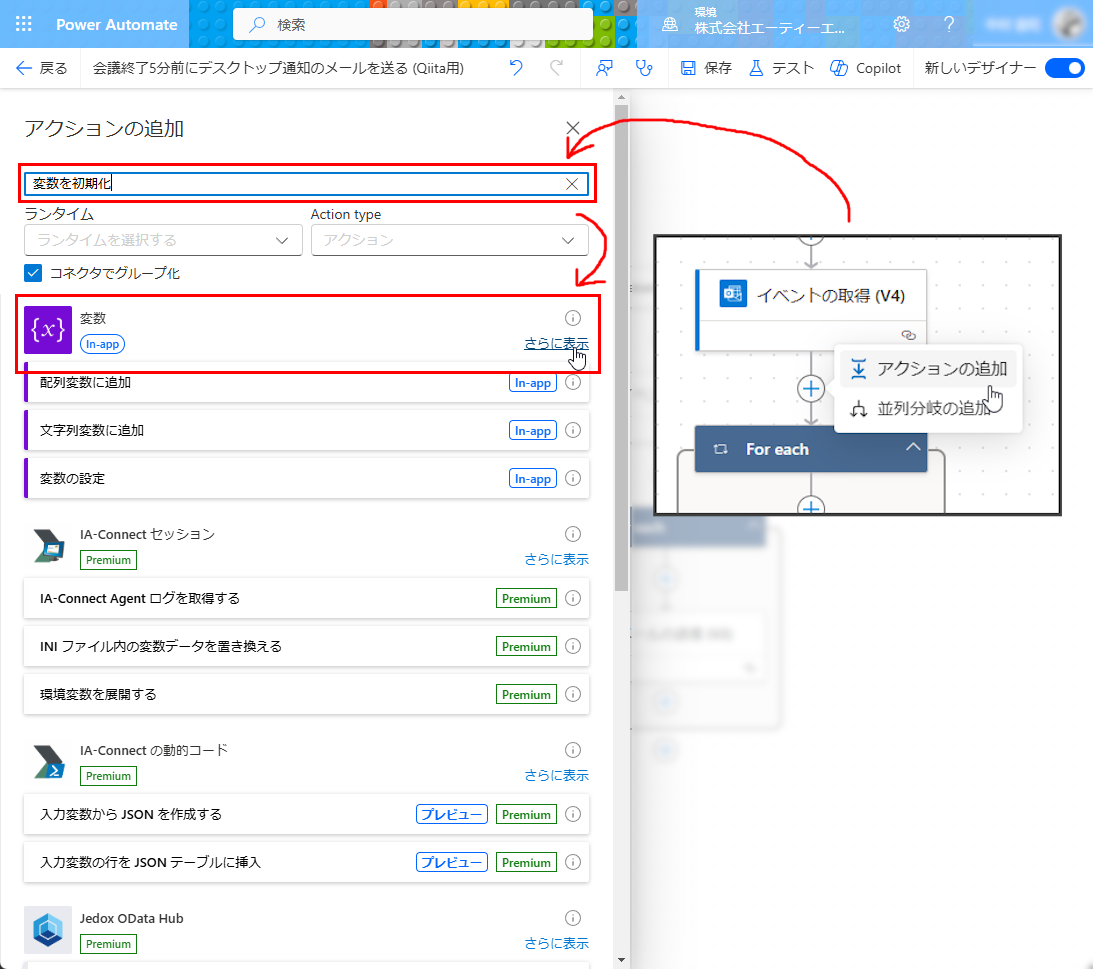Click the search magnifier icon
The image size is (1093, 969).
257,24
